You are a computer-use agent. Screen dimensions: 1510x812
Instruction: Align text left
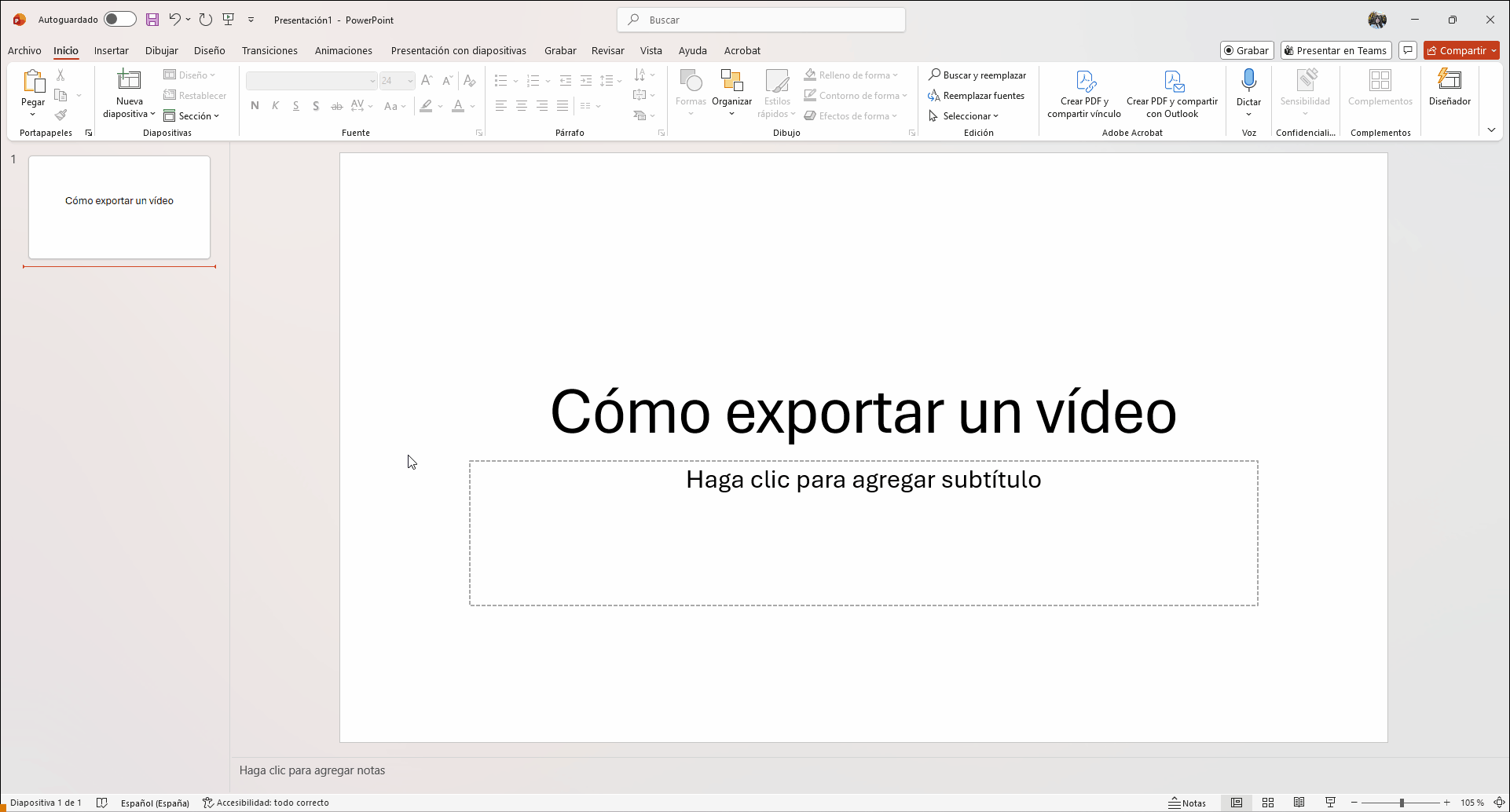500,105
